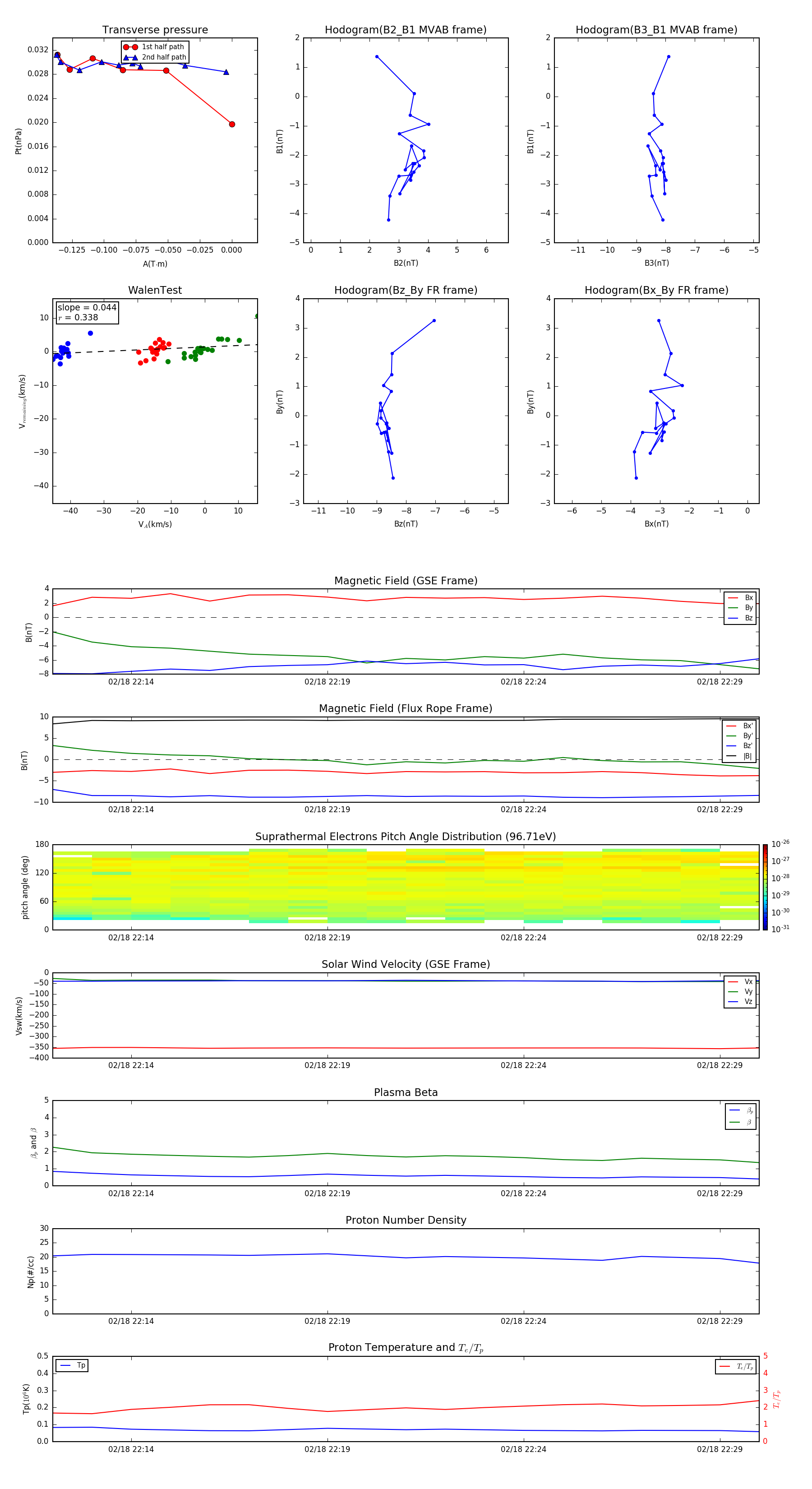This screenshot has height=1489, width=812.
Task: Click the By legend entry in GSE magnetic field plot
Action: click(x=740, y=607)
